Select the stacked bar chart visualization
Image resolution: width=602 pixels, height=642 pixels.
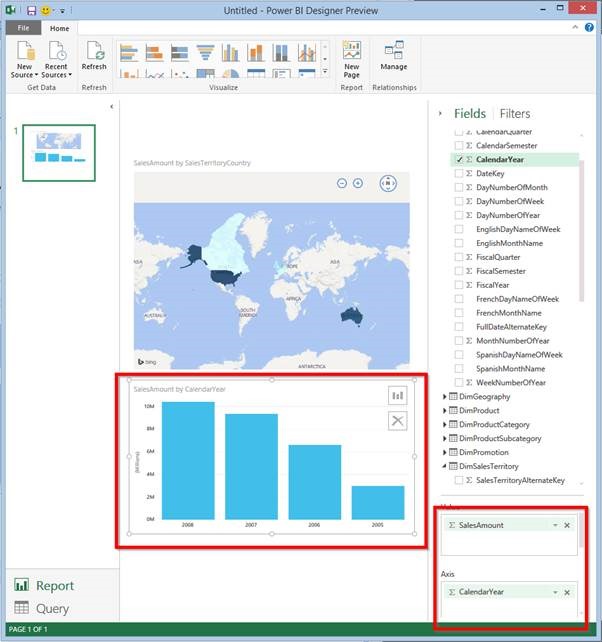coord(154,53)
